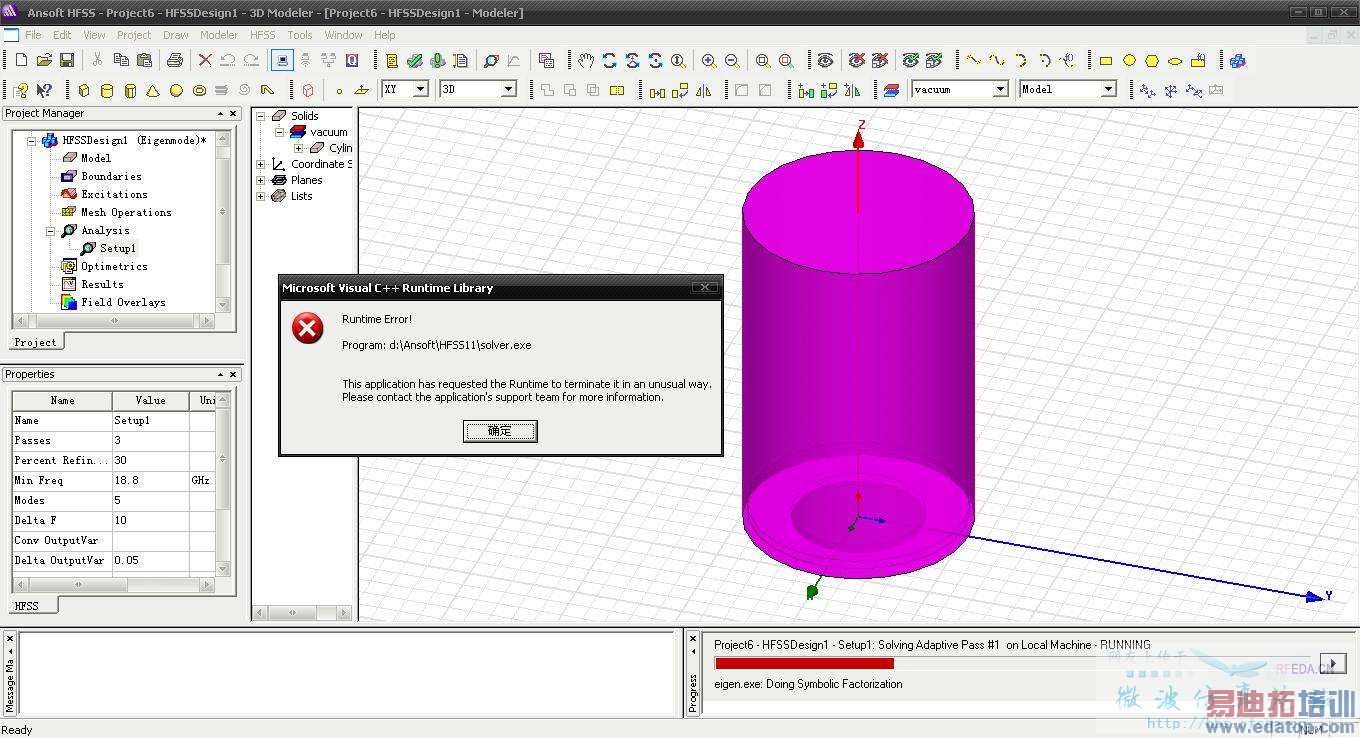Click the Zoom Out magnifier icon
1360x738 pixels.
pos(731,61)
